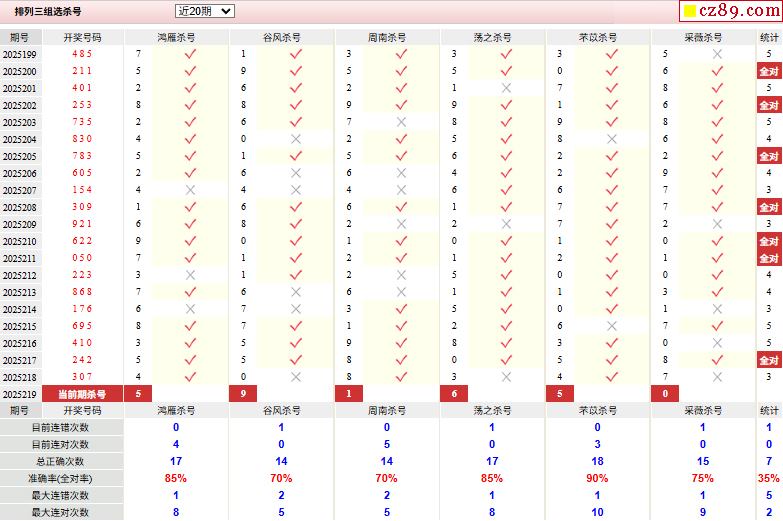Click the 目前连对次数 row label
The width and height of the screenshot is (783, 521).
(x=60, y=445)
